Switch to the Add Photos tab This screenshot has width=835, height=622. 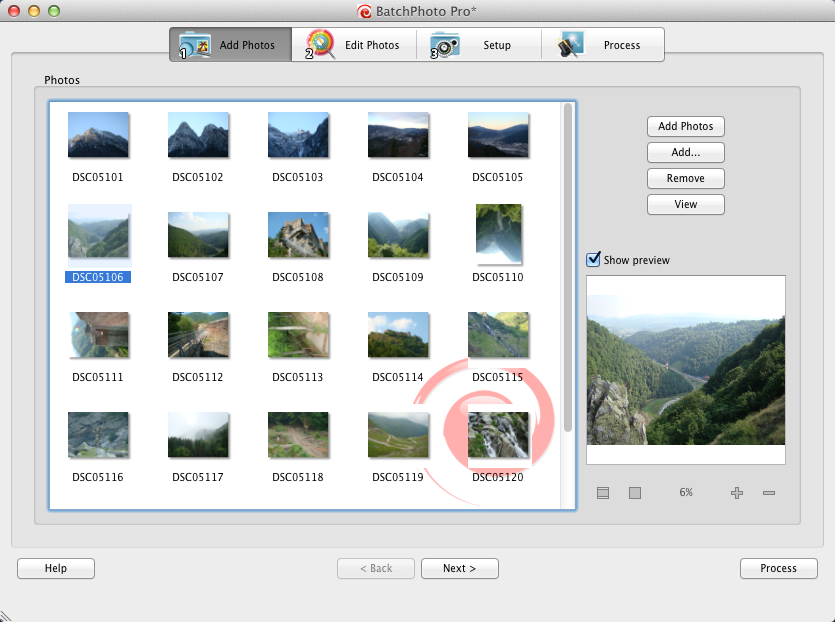pos(231,45)
